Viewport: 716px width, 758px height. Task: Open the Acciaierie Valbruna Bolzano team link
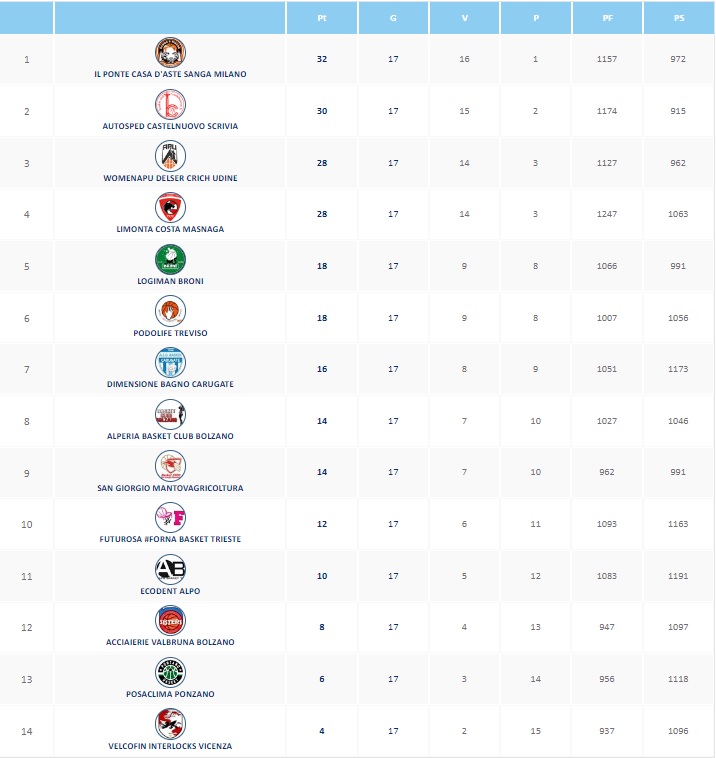pyautogui.click(x=170, y=642)
